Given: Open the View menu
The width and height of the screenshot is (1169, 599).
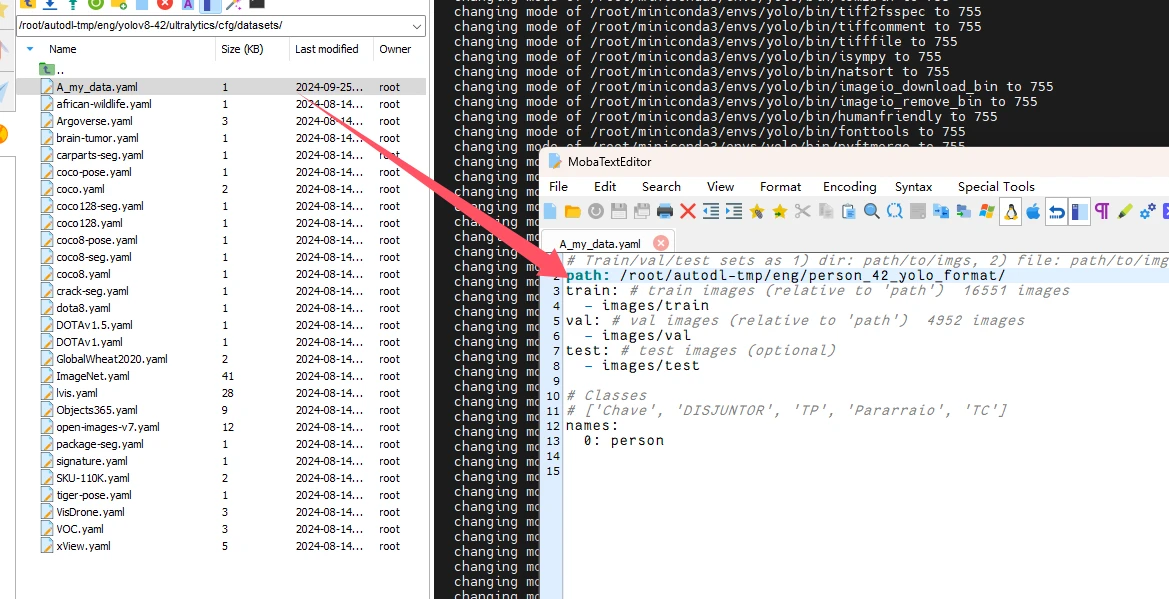Looking at the screenshot, I should pos(720,186).
